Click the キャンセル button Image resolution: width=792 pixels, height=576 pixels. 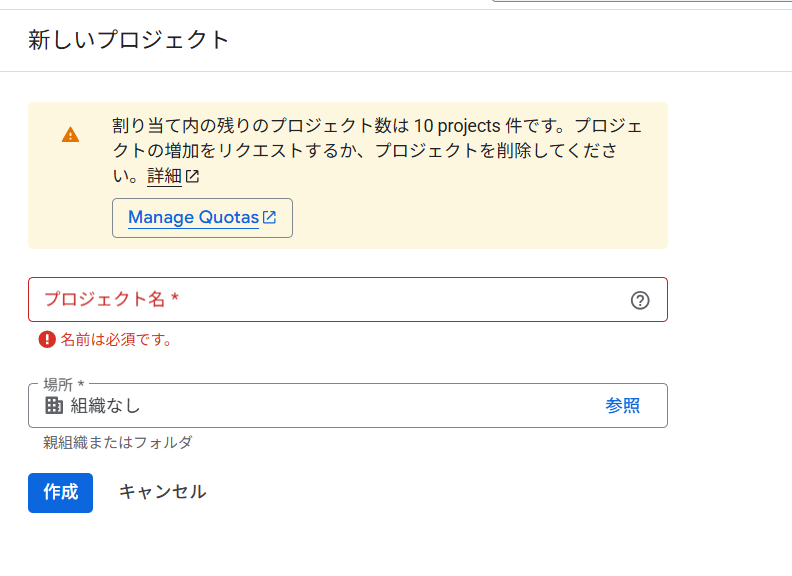(162, 492)
